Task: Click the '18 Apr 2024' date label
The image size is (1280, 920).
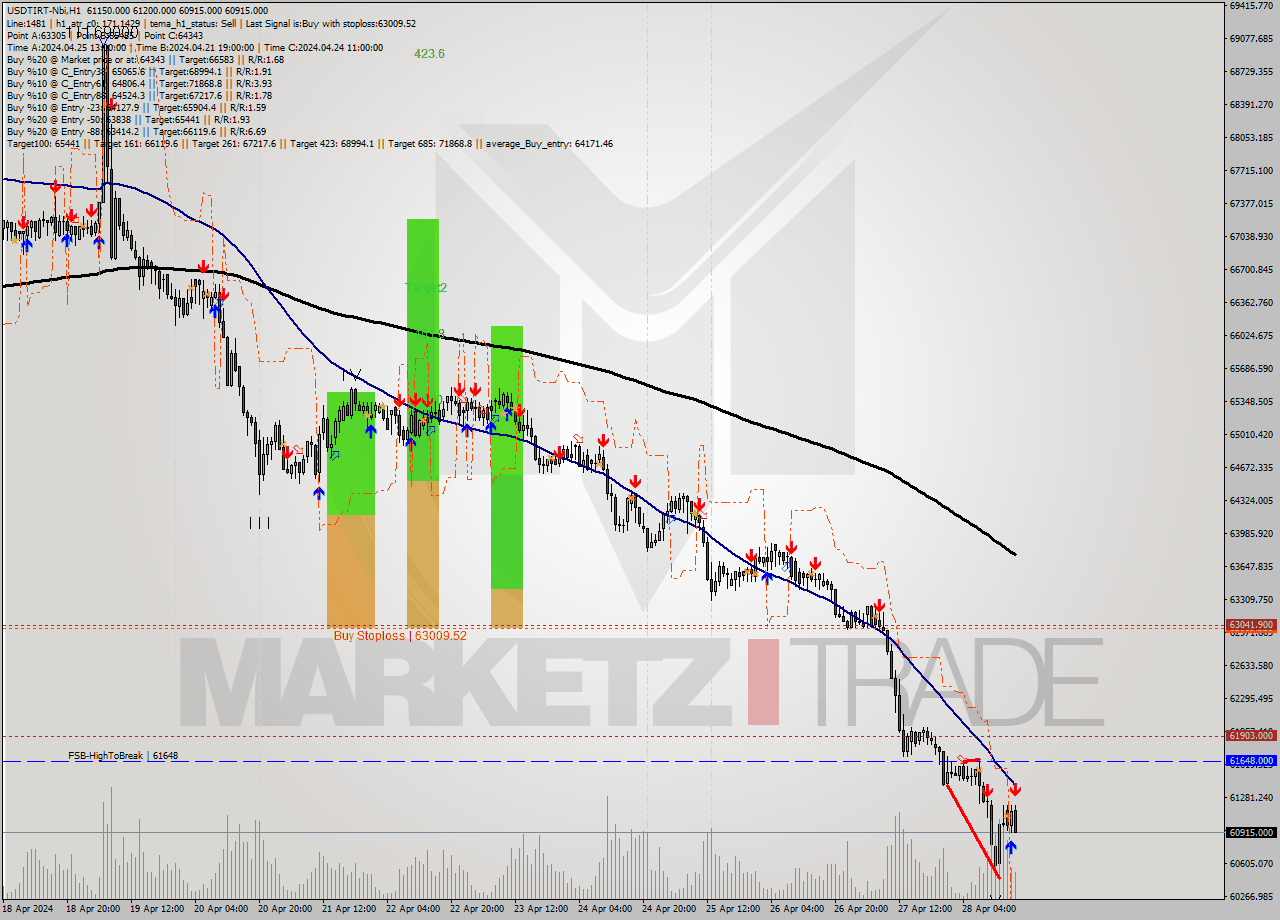Action: 27,909
